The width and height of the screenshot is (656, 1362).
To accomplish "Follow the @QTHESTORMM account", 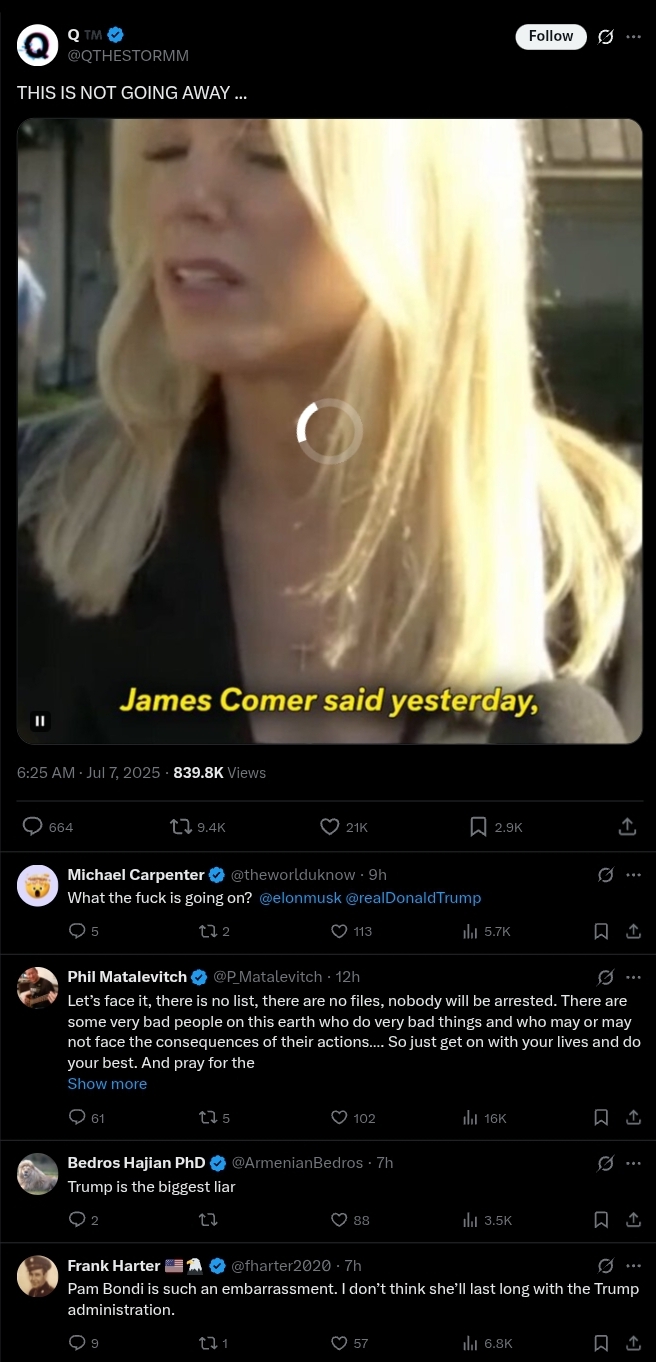I will (x=551, y=36).
